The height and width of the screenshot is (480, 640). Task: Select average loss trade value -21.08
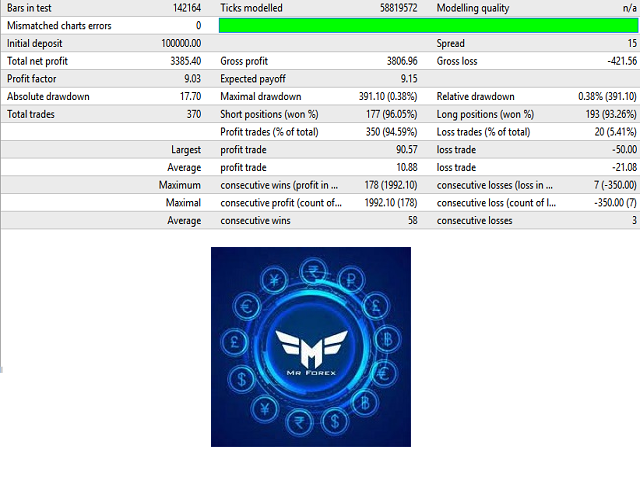(x=624, y=167)
